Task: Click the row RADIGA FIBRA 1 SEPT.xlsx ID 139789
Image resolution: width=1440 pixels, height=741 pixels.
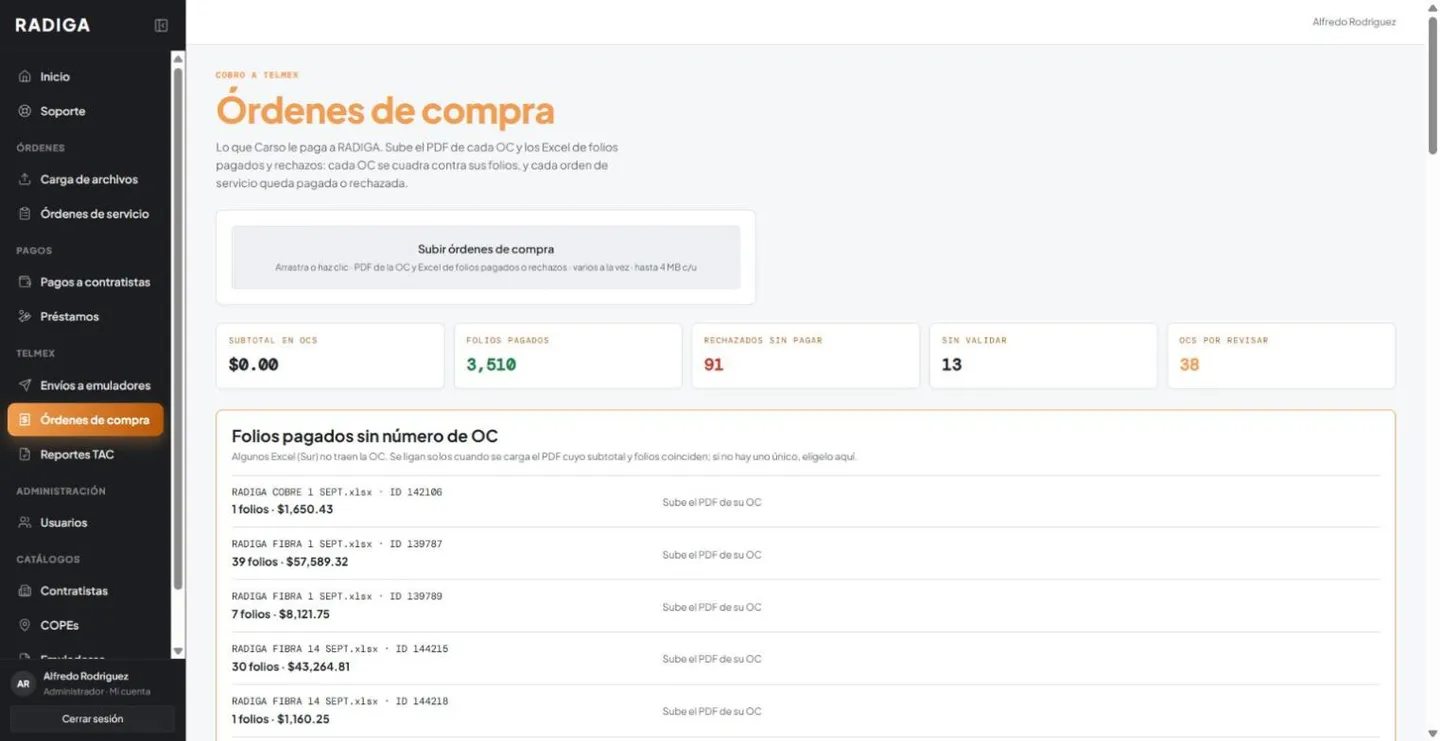Action: 806,605
